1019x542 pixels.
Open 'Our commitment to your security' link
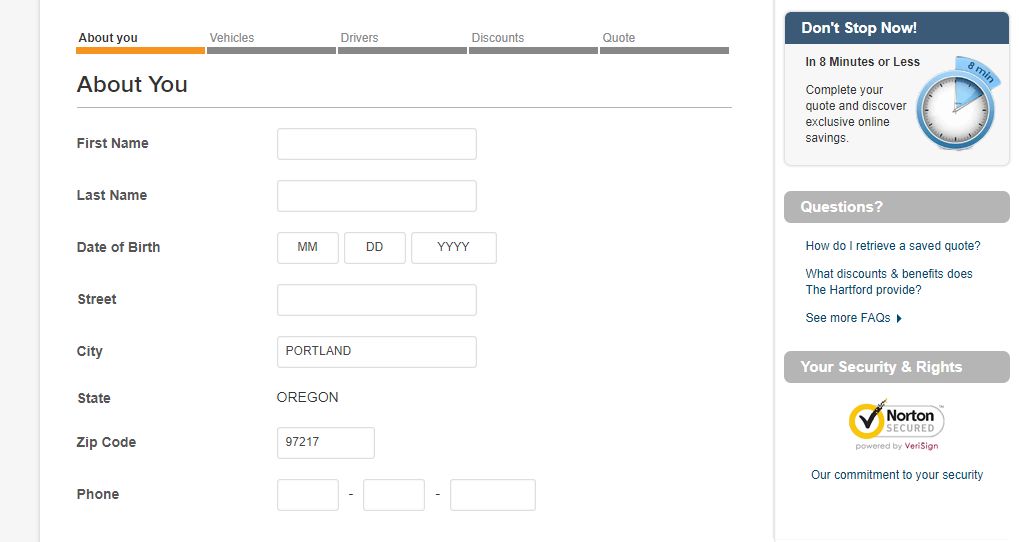tap(896, 475)
